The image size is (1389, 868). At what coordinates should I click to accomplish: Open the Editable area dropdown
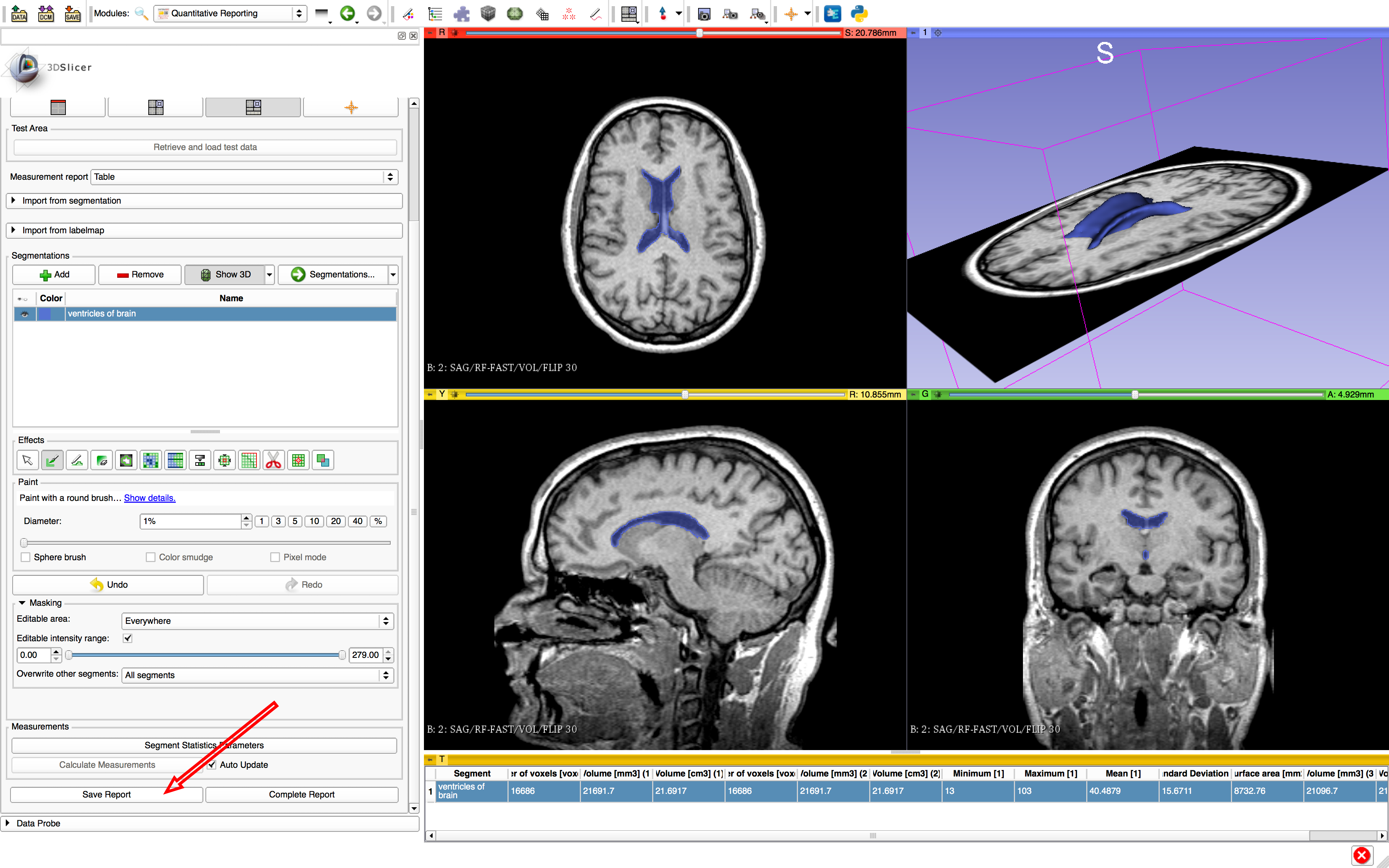click(257, 621)
